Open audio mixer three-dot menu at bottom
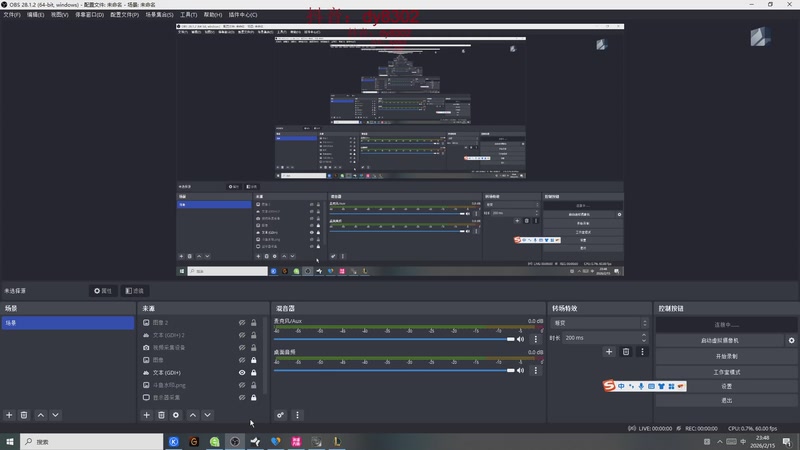800x450 pixels. coord(297,415)
